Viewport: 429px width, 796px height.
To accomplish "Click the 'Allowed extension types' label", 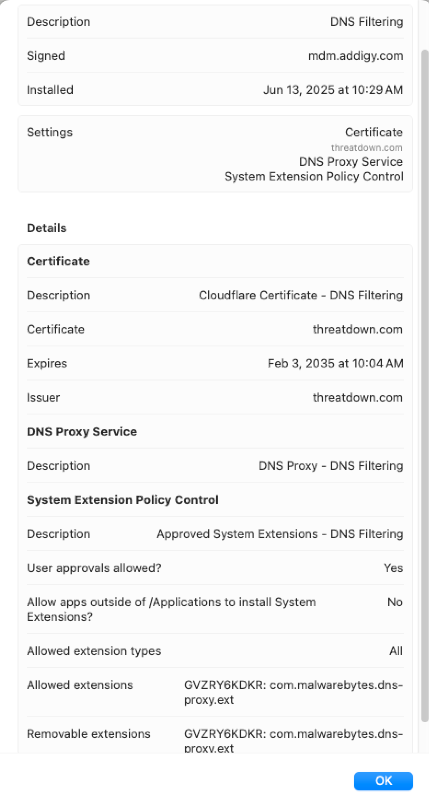I will (94, 651).
